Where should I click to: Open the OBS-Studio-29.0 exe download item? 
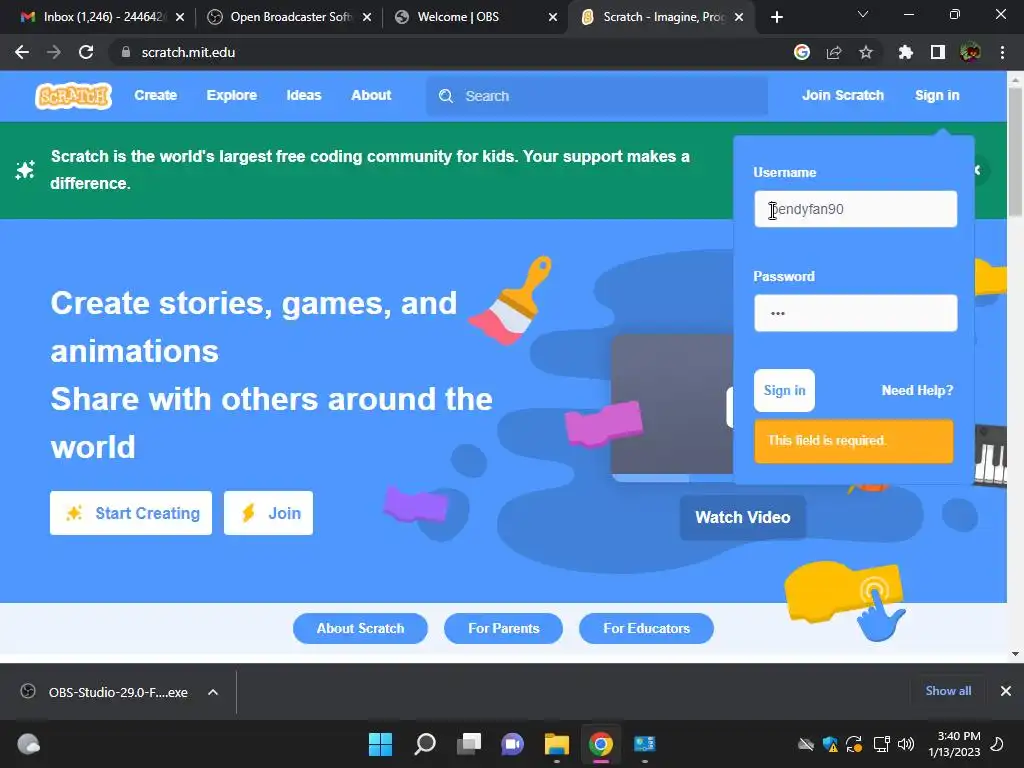click(x=106, y=692)
